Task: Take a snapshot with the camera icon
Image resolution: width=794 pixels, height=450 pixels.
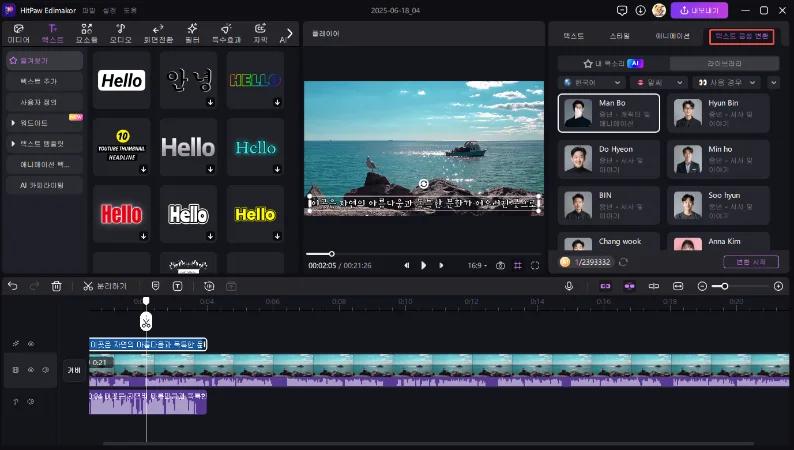Action: pos(500,265)
